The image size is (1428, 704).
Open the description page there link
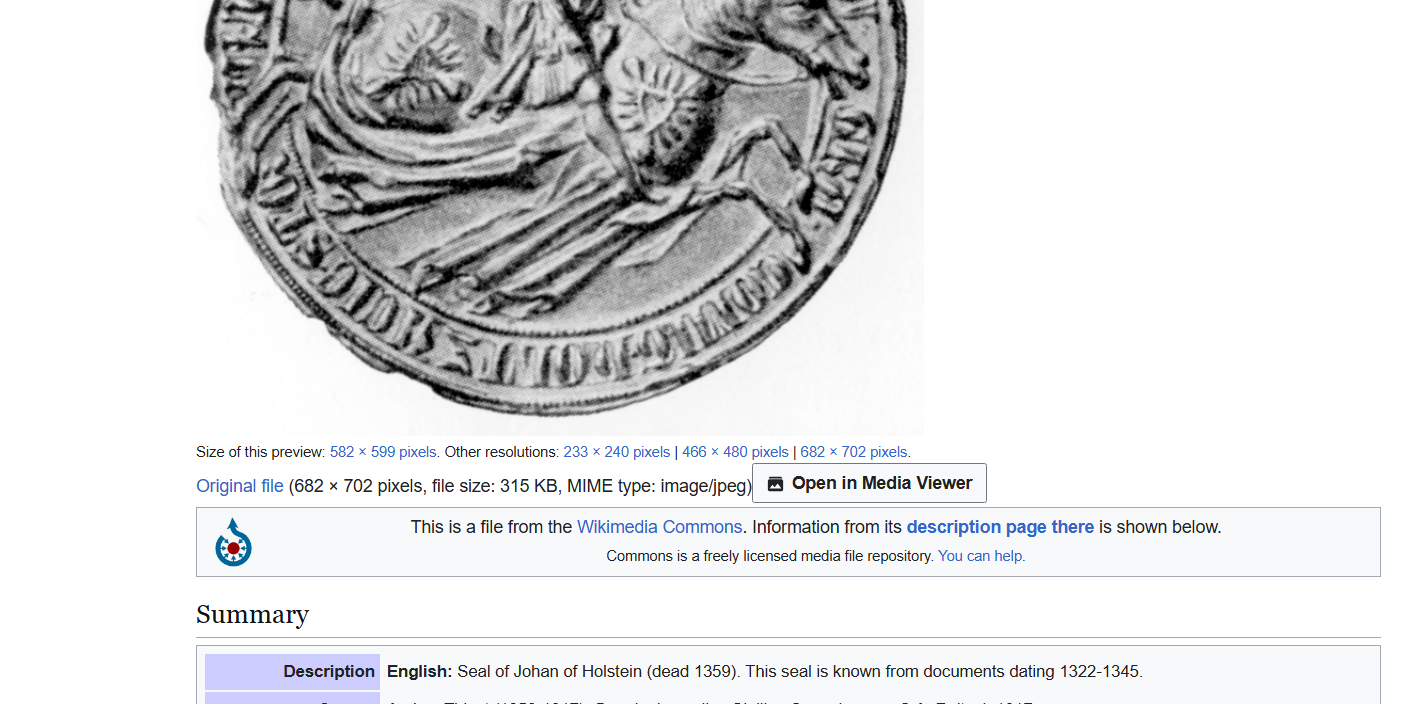pos(1000,527)
